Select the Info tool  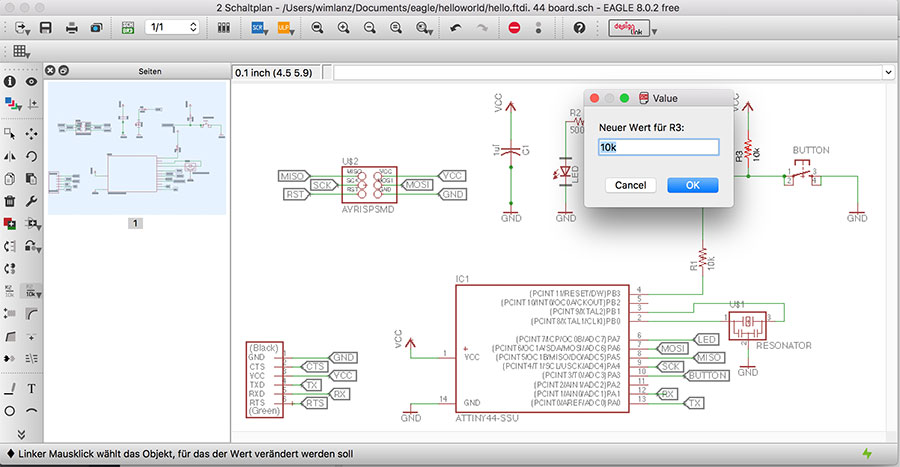[x=10, y=82]
